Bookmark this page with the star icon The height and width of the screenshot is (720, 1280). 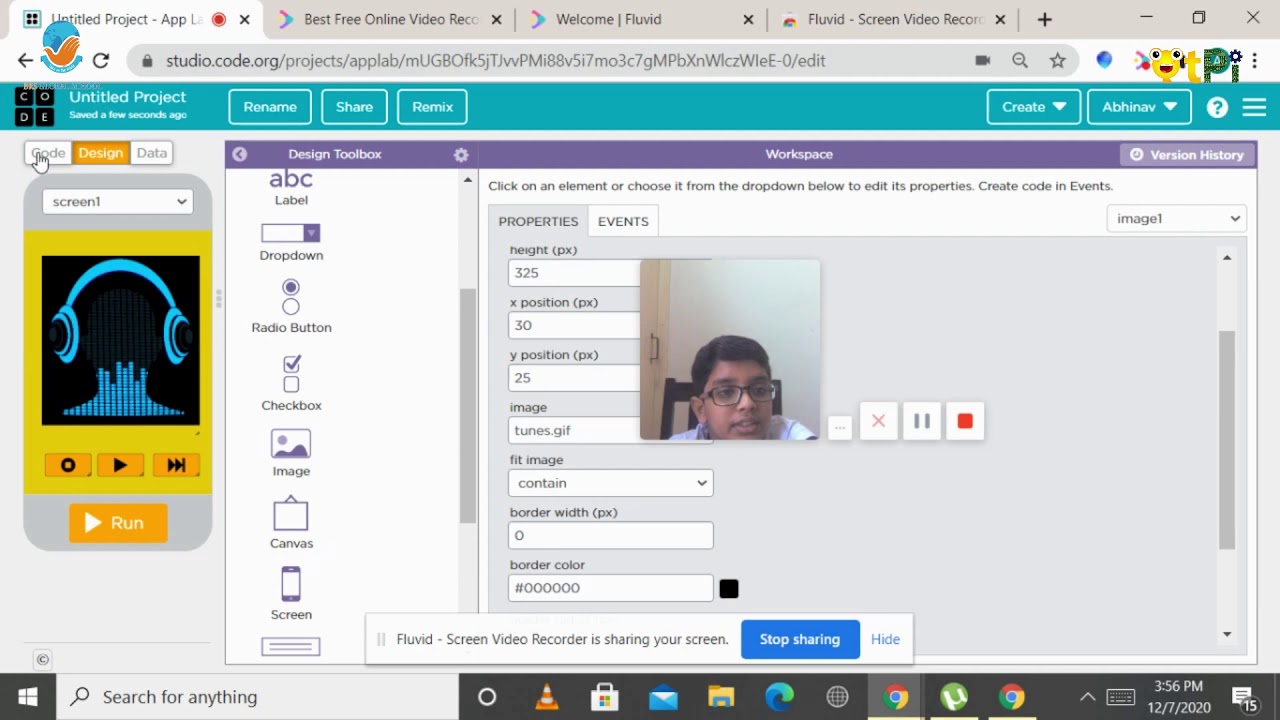tap(1058, 61)
